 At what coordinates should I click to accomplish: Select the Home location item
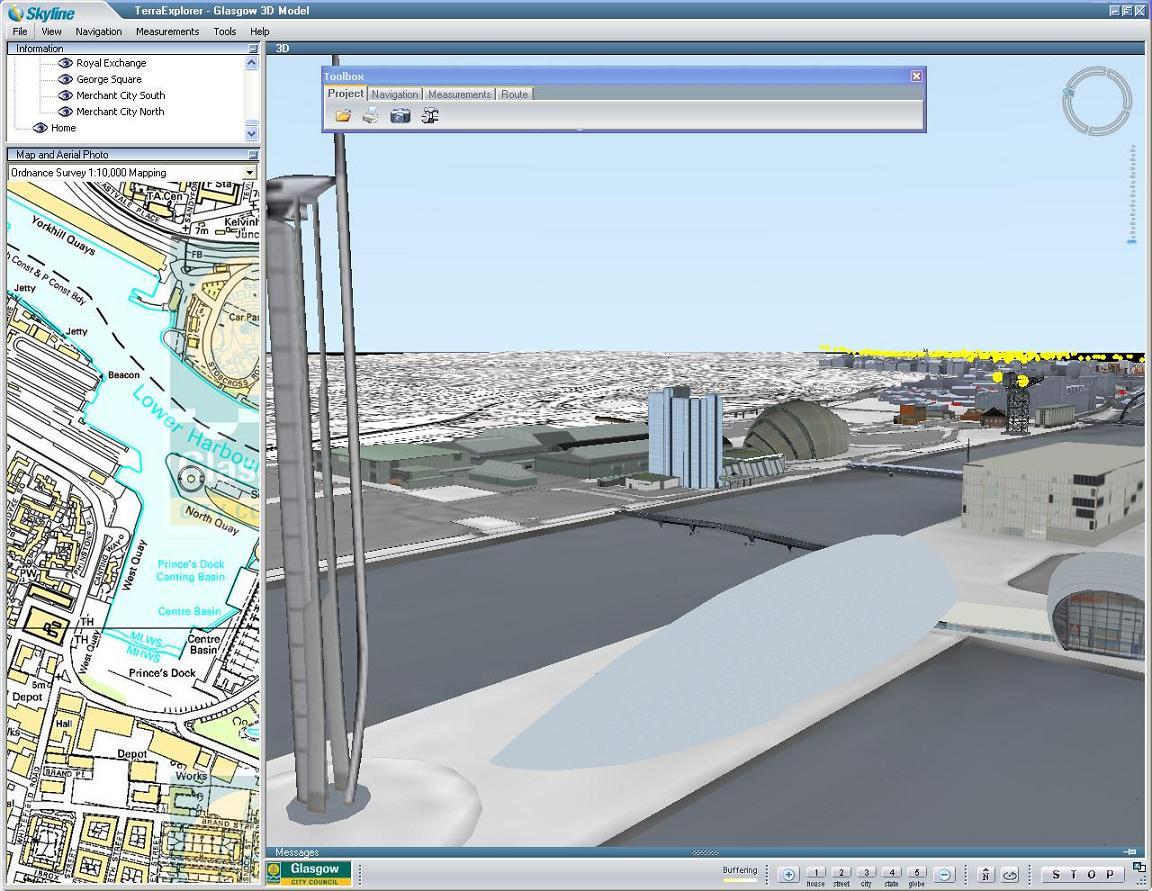click(x=63, y=128)
